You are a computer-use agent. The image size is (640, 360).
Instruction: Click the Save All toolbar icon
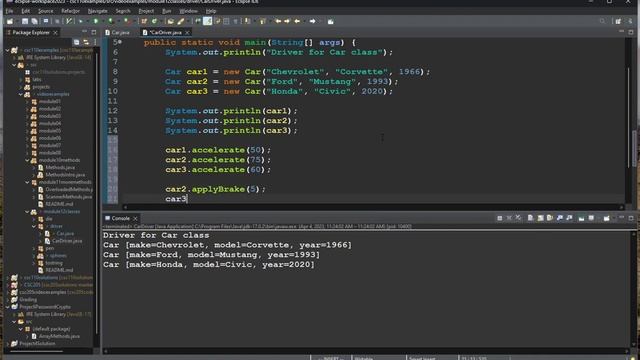tap(34, 21)
